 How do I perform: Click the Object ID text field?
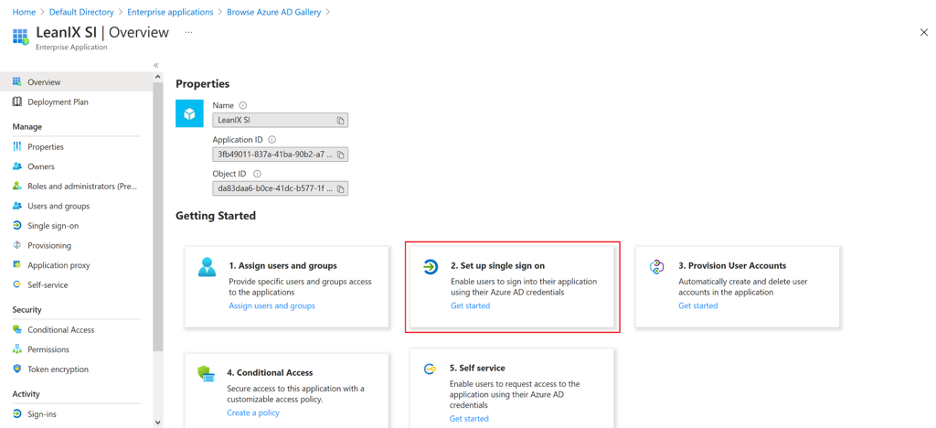coord(280,189)
